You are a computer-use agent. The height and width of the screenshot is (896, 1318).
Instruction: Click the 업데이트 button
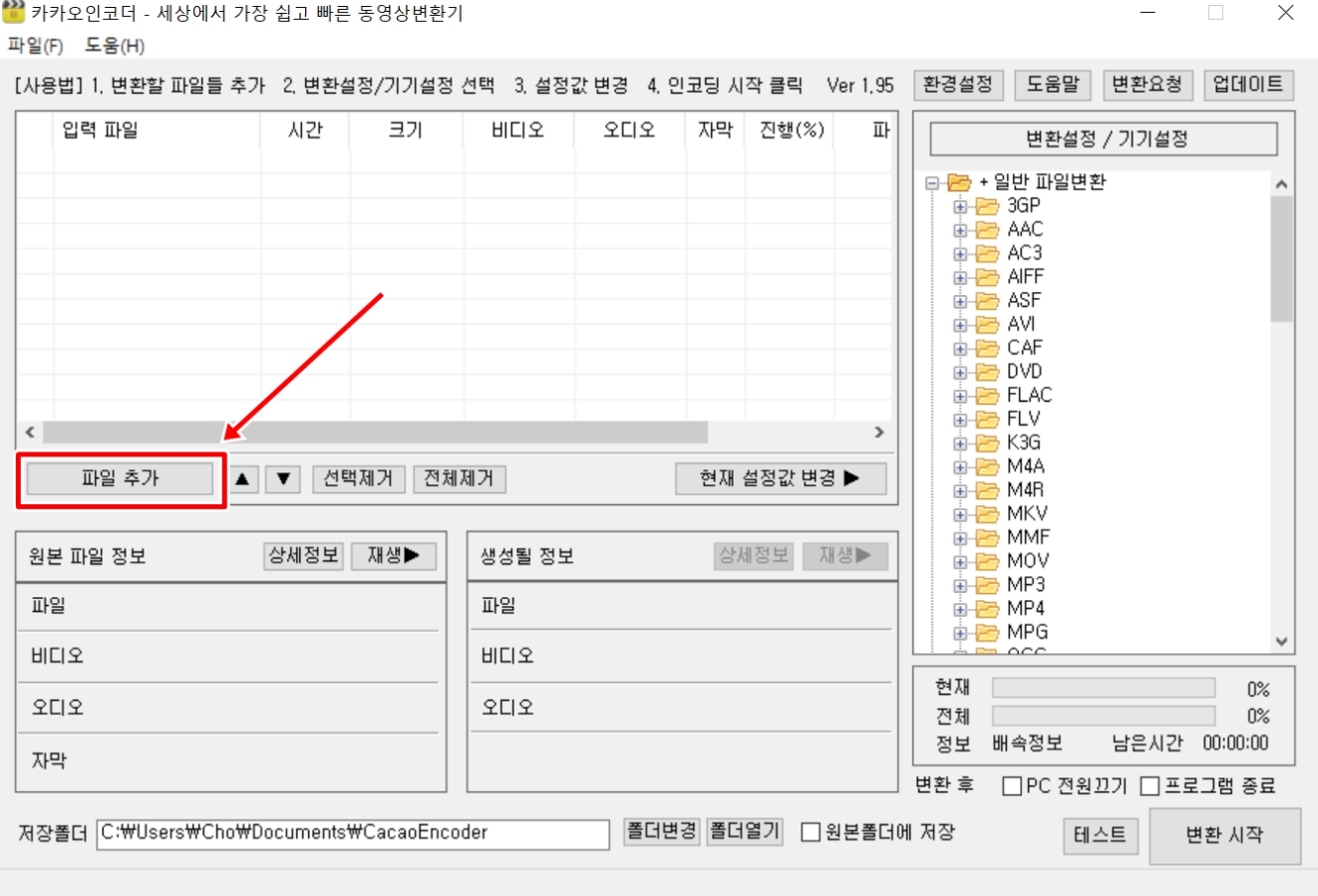[x=1248, y=85]
